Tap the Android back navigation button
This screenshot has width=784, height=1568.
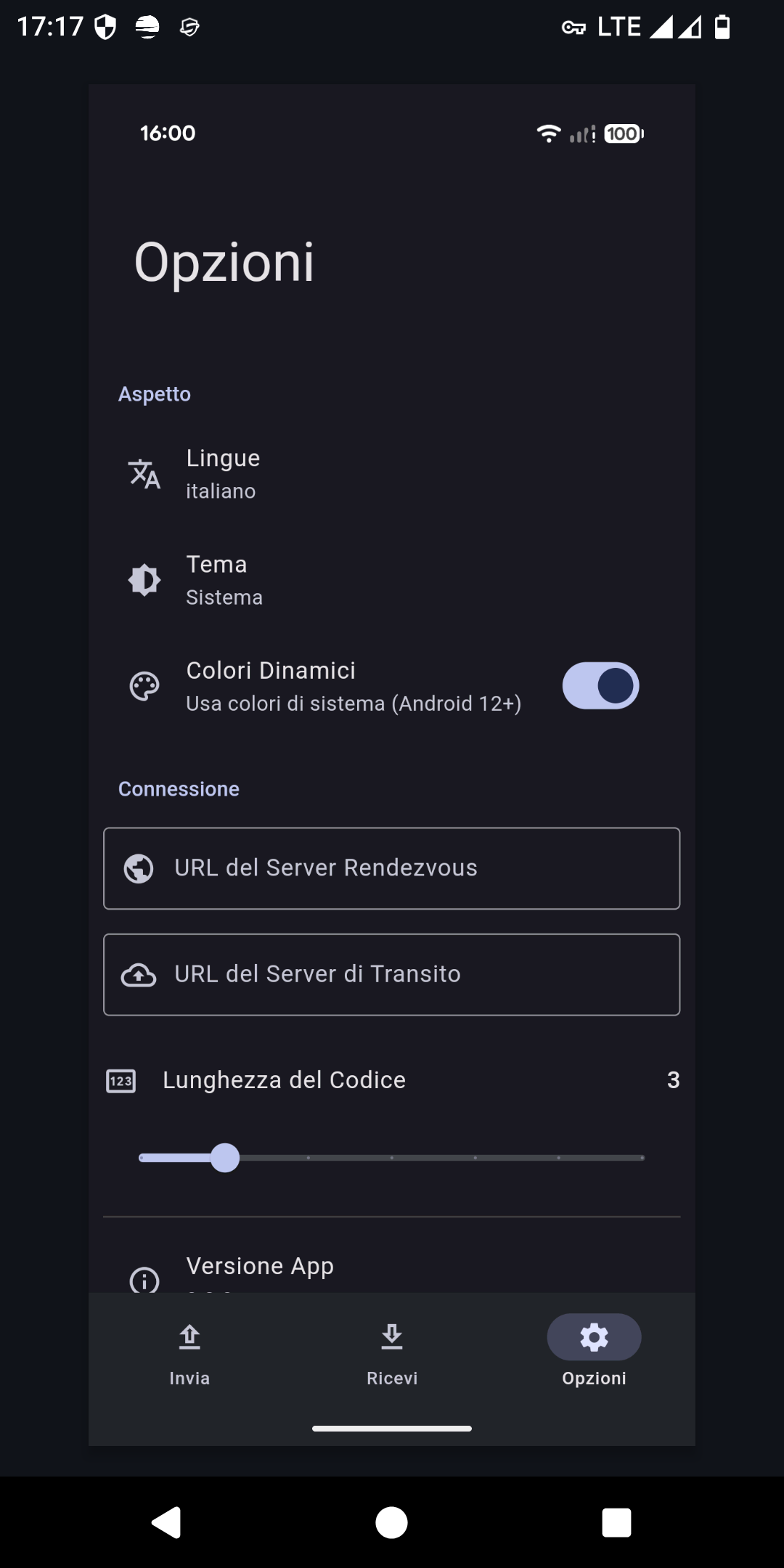pos(166,1522)
